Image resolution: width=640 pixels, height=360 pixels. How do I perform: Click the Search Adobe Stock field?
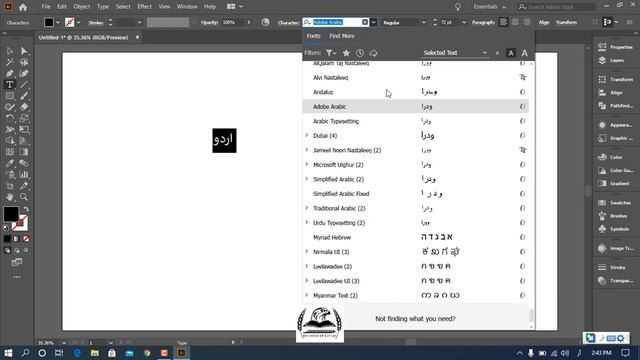point(556,7)
